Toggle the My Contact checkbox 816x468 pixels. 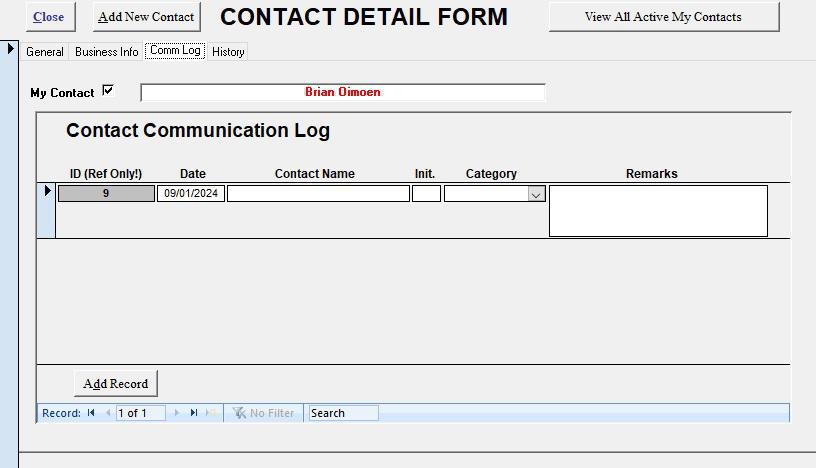pyautogui.click(x=108, y=91)
